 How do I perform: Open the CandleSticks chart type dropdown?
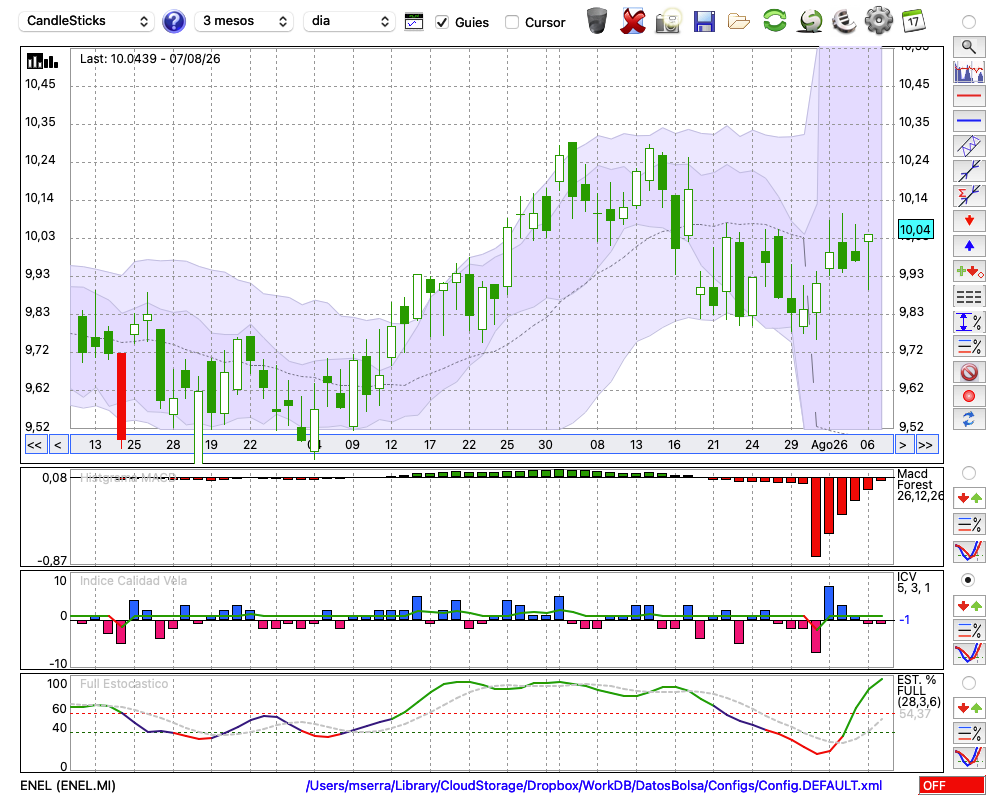coord(87,21)
